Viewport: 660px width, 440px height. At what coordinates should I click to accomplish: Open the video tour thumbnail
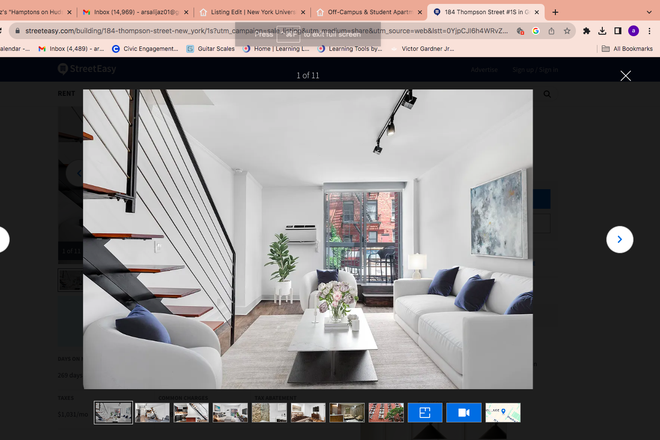(464, 413)
